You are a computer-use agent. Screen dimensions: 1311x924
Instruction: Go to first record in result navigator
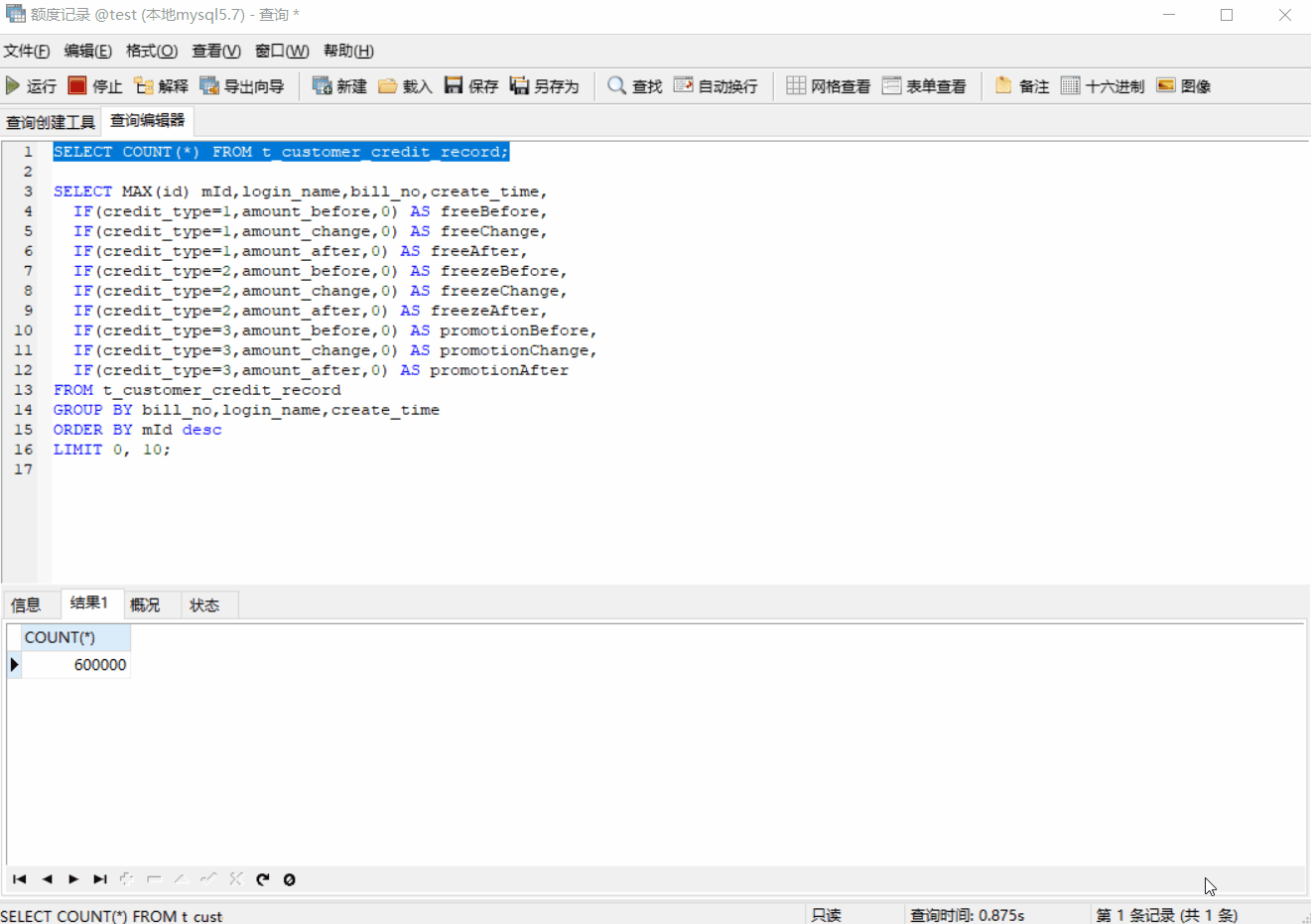point(19,879)
